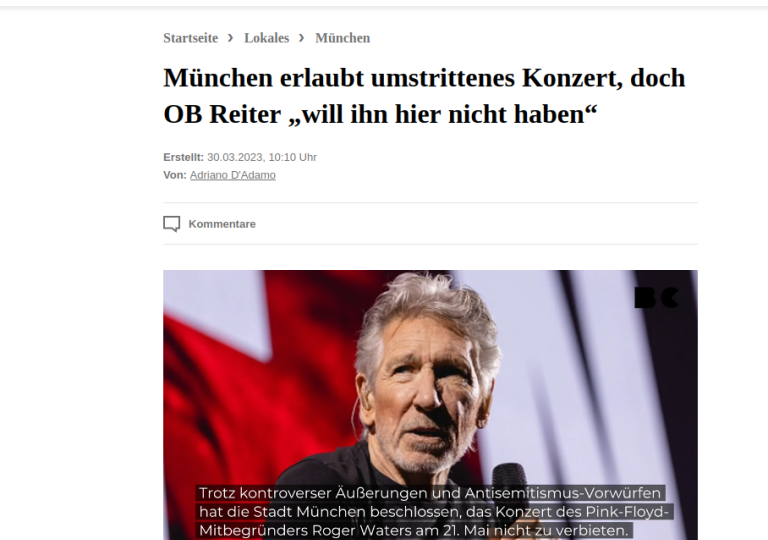
Task: Click the first subtitle line about Antisemitismus-Vorwürfen
Action: tap(430, 493)
